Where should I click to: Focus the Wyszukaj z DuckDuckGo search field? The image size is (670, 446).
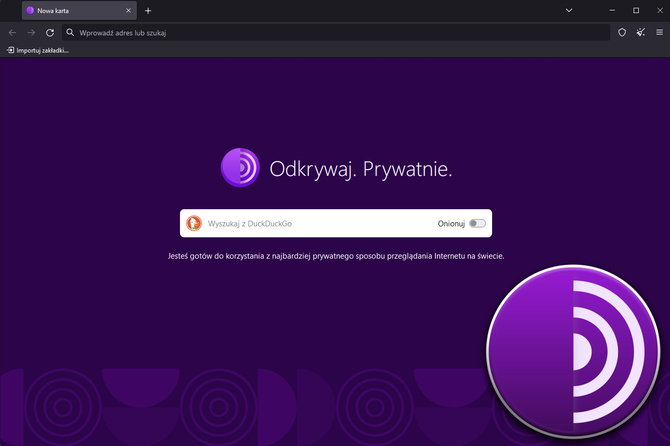click(x=336, y=223)
